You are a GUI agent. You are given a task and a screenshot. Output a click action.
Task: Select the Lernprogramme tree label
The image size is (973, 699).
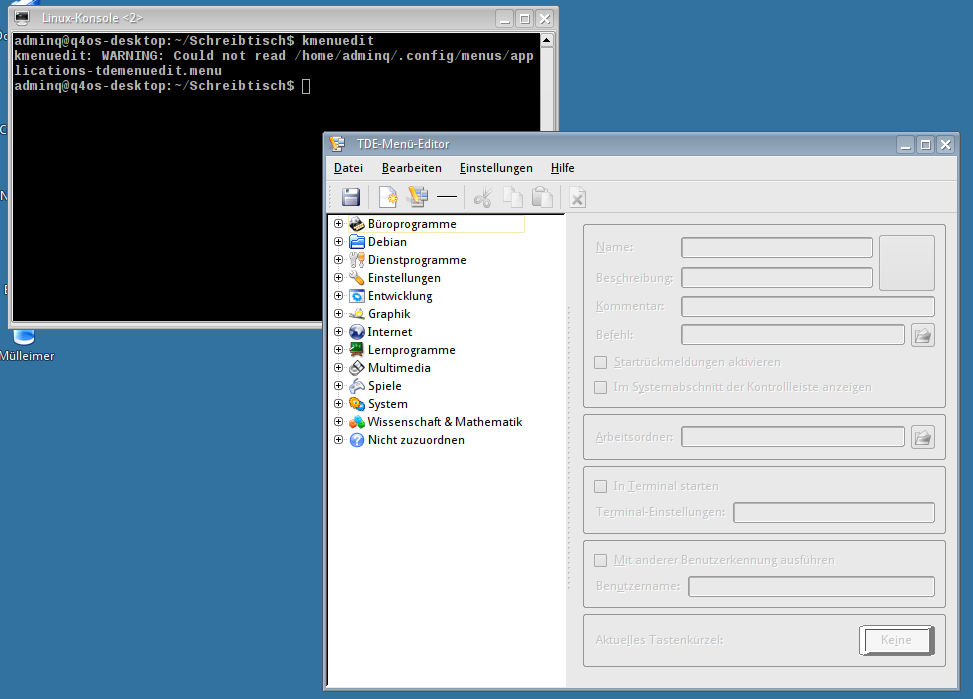tap(411, 350)
